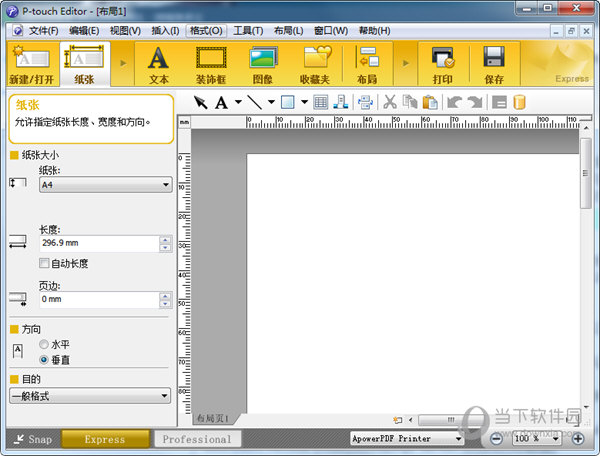Select the 垂直 (vertical) orientation radio
Screen dimensions: 600x456
44,360
